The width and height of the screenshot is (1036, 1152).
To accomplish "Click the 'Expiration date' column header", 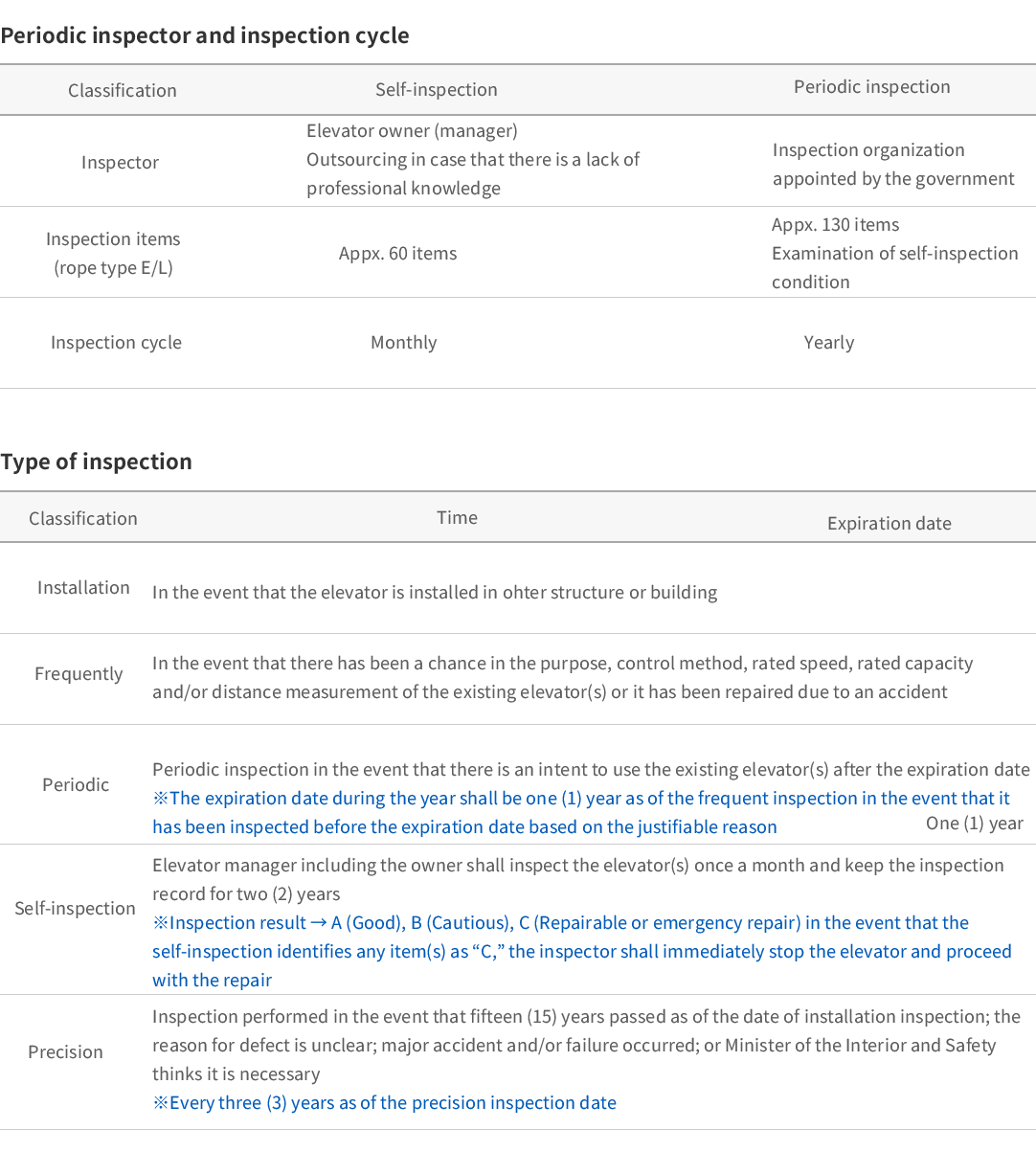I will pyautogui.click(x=890, y=524).
